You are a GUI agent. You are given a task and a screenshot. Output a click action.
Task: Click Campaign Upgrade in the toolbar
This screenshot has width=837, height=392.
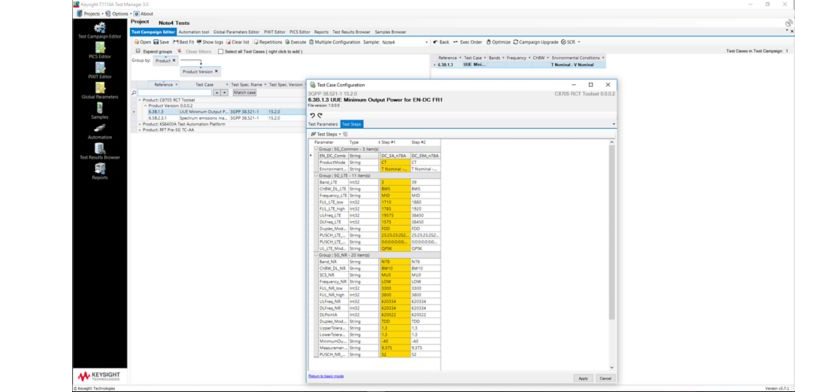coord(536,42)
